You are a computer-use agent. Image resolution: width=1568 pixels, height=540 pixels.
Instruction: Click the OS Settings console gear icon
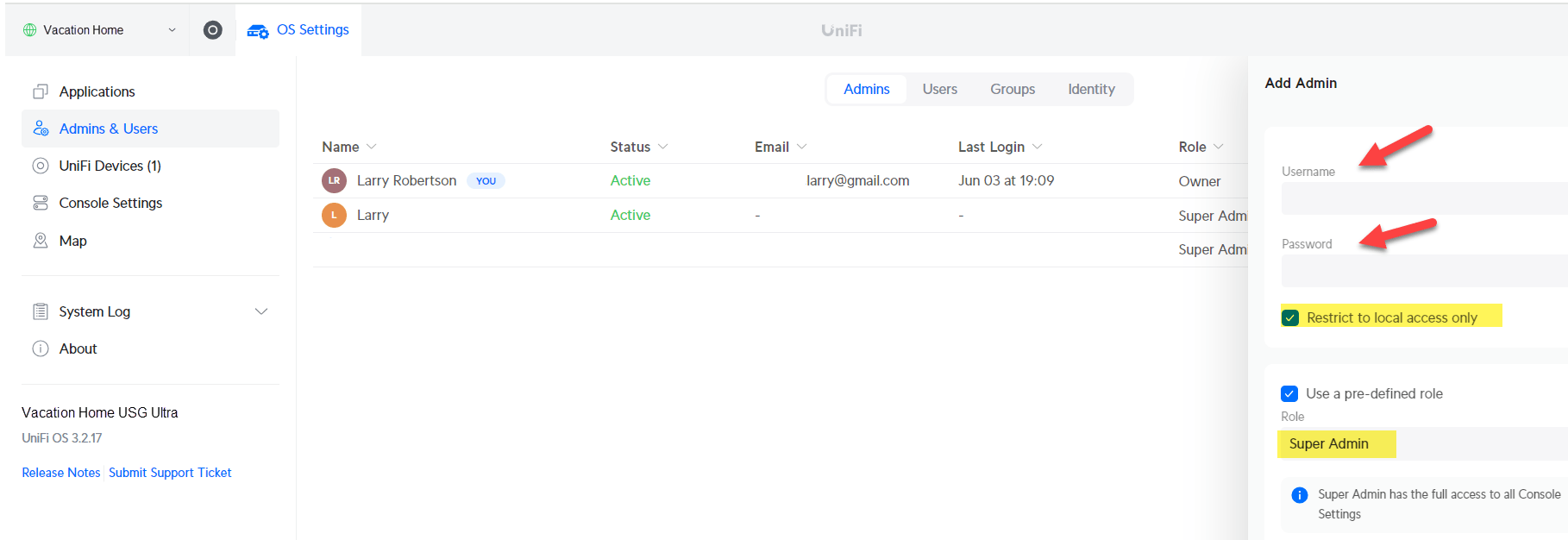pos(257,31)
